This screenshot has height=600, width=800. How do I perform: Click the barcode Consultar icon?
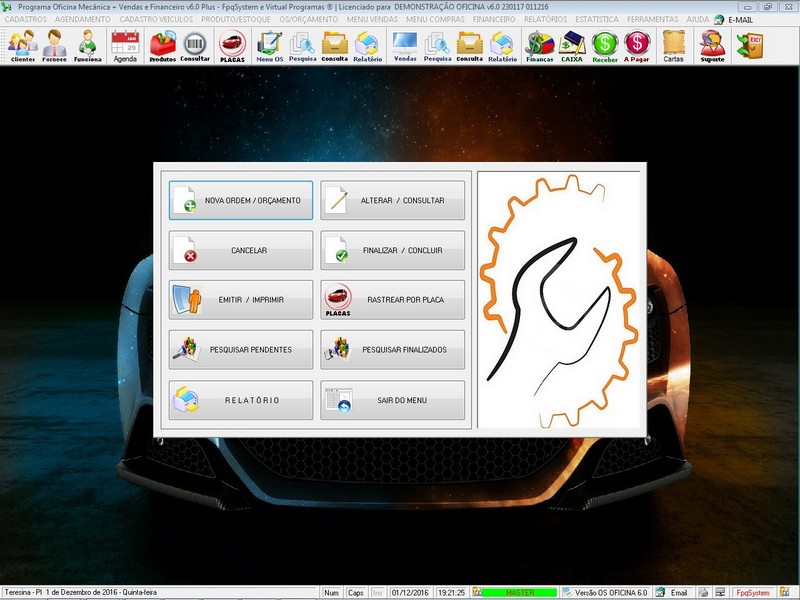coord(195,45)
